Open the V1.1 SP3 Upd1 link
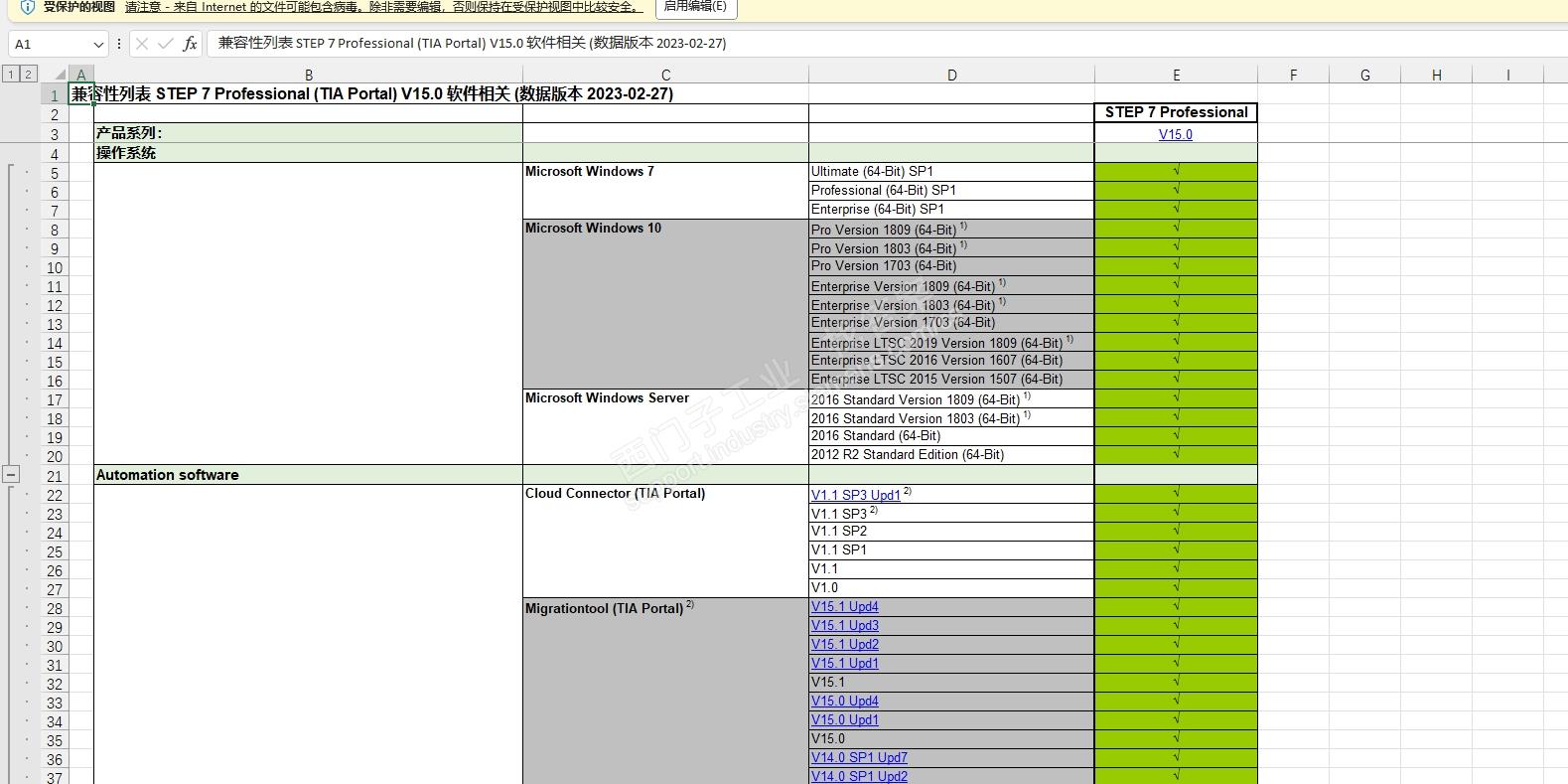This screenshot has width=1568, height=784. 856,495
